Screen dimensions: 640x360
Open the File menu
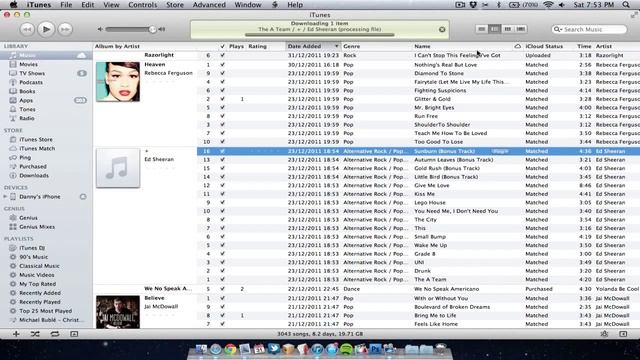pyautogui.click(x=66, y=5)
